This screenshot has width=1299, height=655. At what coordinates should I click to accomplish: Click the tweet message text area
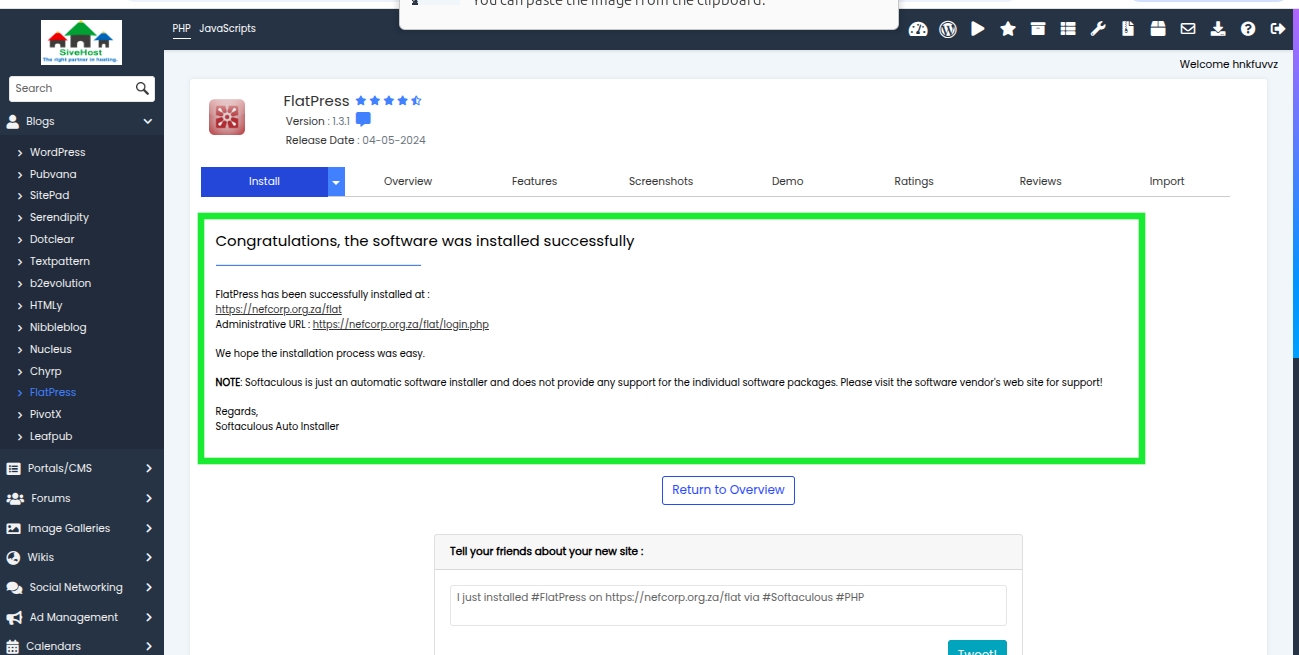728,605
